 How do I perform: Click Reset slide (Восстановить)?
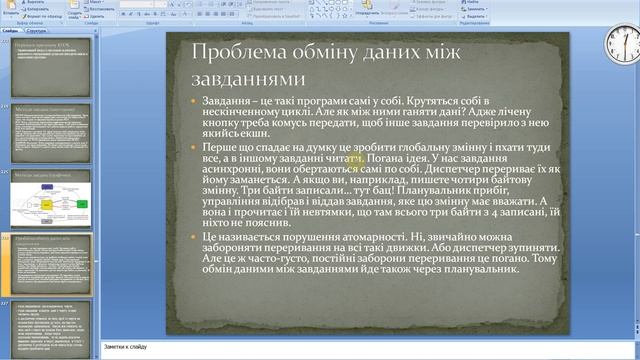coord(99,9)
